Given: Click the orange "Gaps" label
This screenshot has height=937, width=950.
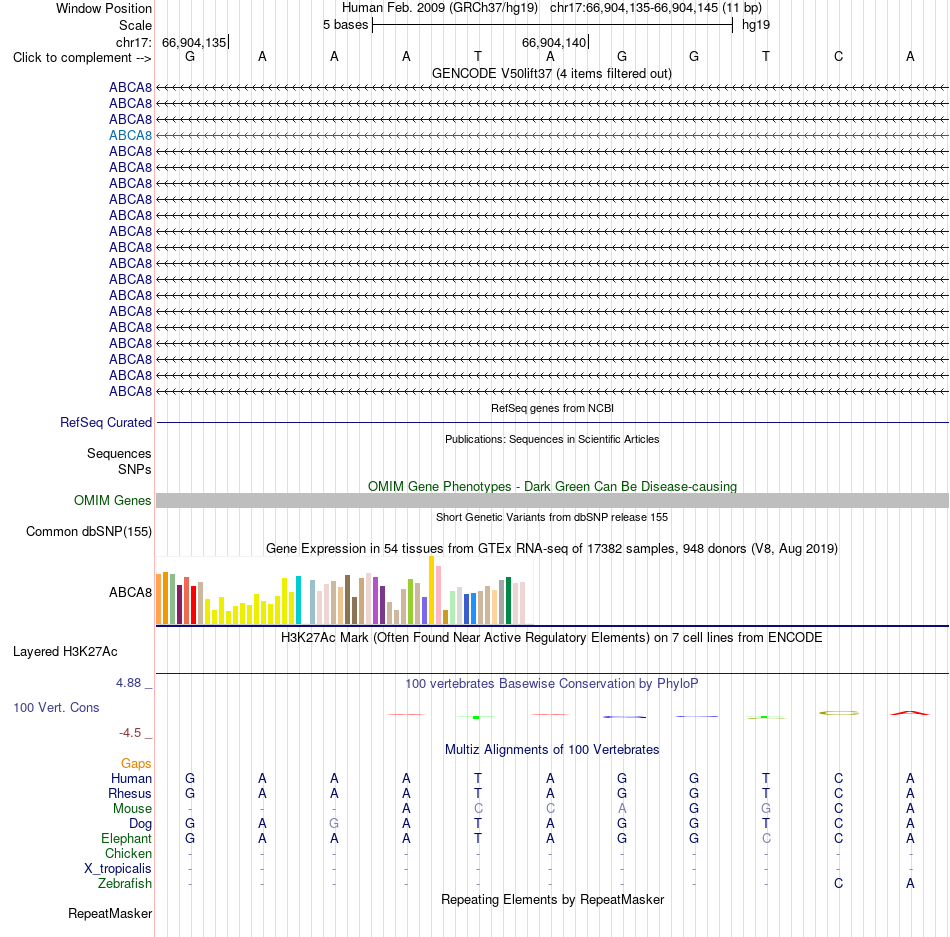Looking at the screenshot, I should 136,764.
